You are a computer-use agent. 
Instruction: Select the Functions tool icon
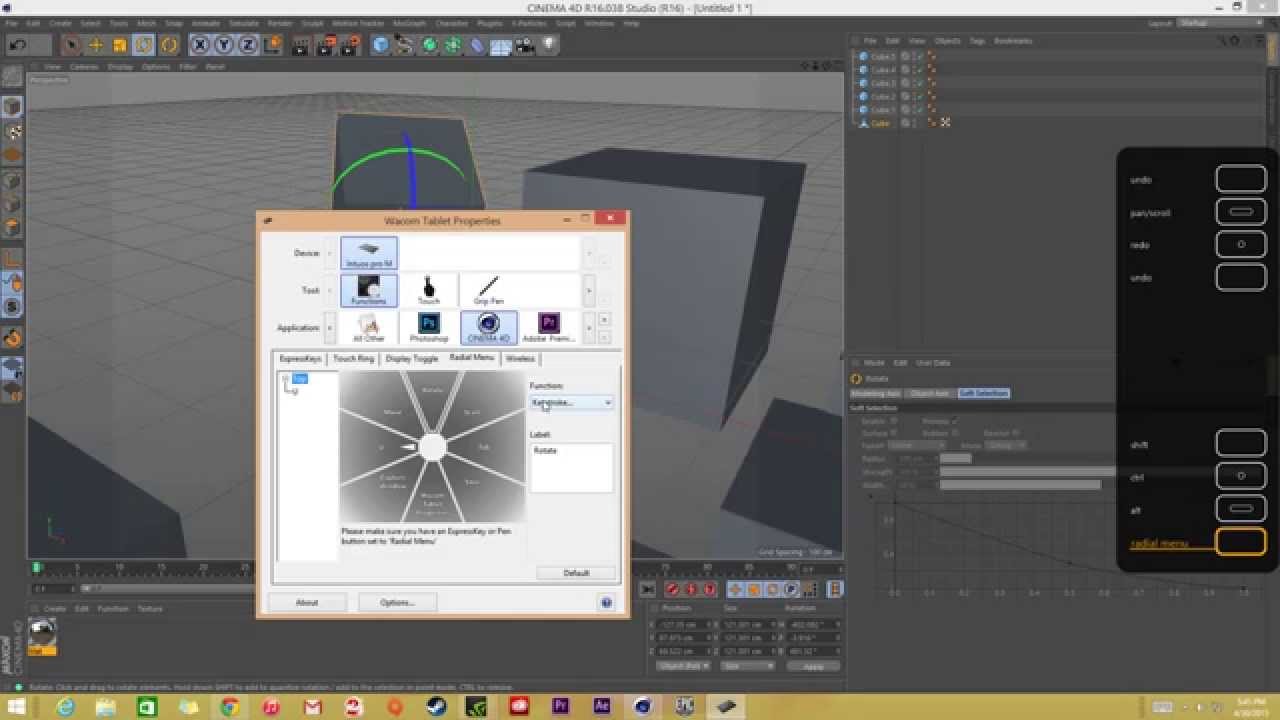[x=369, y=290]
